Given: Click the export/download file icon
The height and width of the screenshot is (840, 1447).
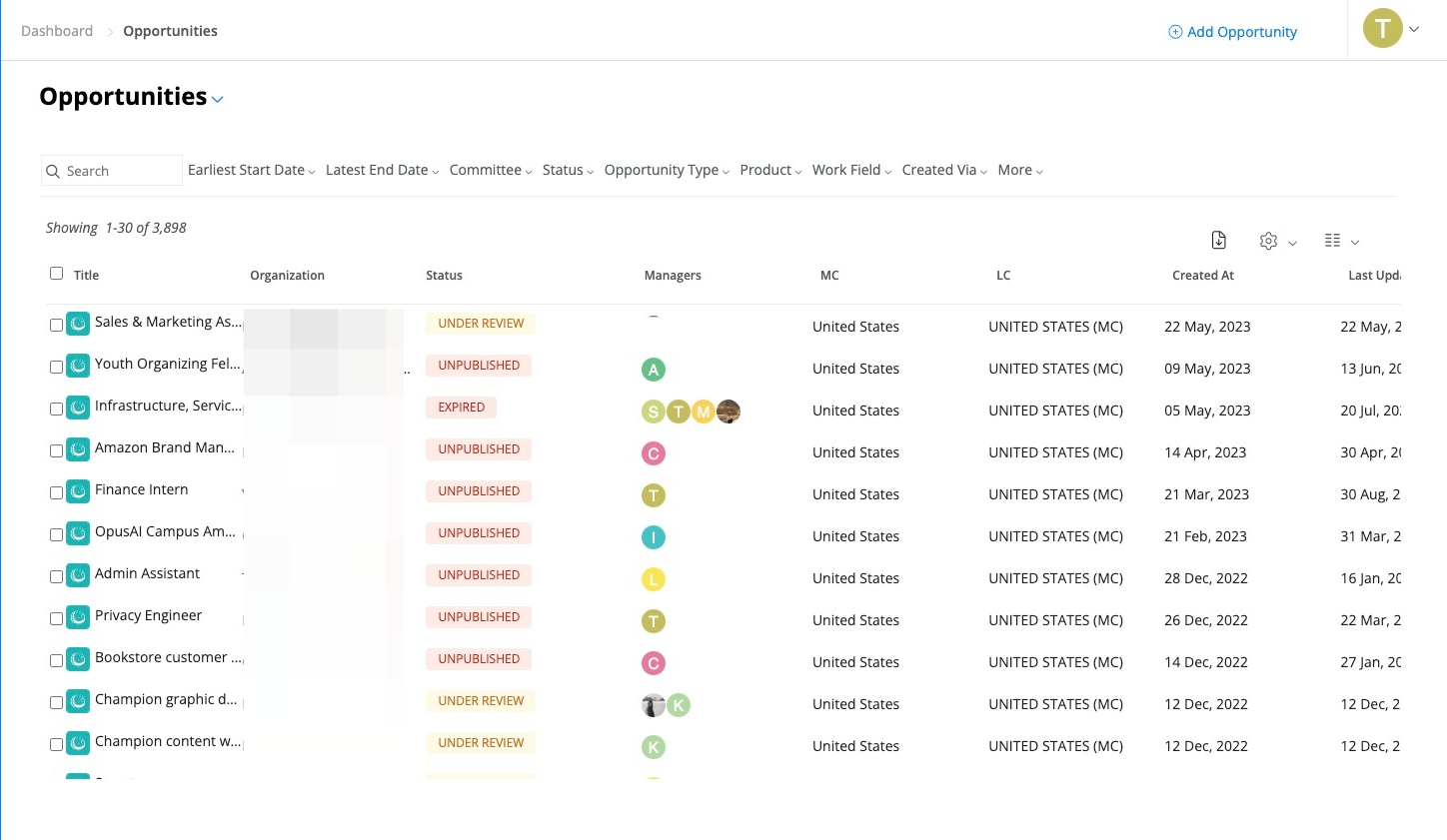Looking at the screenshot, I should (1218, 240).
